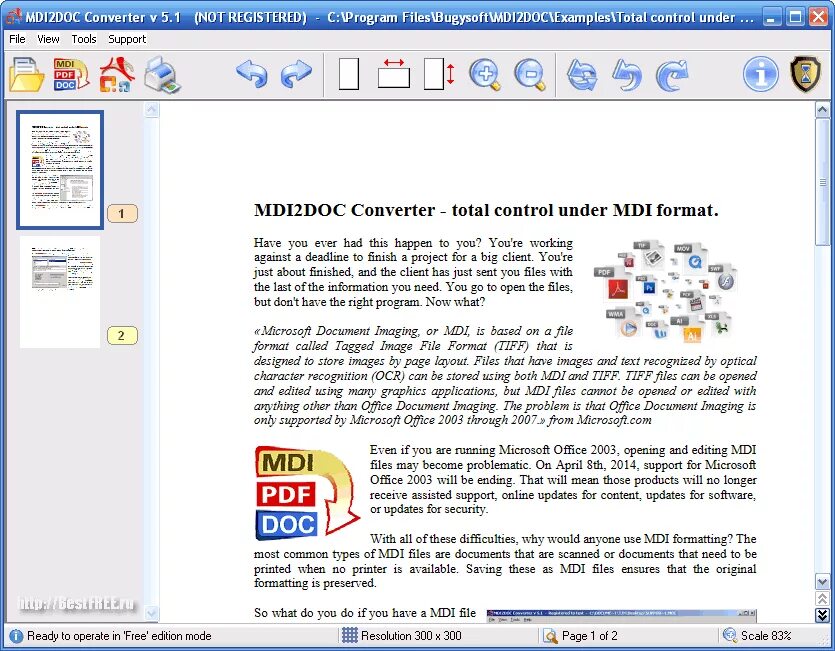Viewport: 835px width, 651px height.
Task: Click the 'Scale 83%' status text
Action: coord(766,636)
